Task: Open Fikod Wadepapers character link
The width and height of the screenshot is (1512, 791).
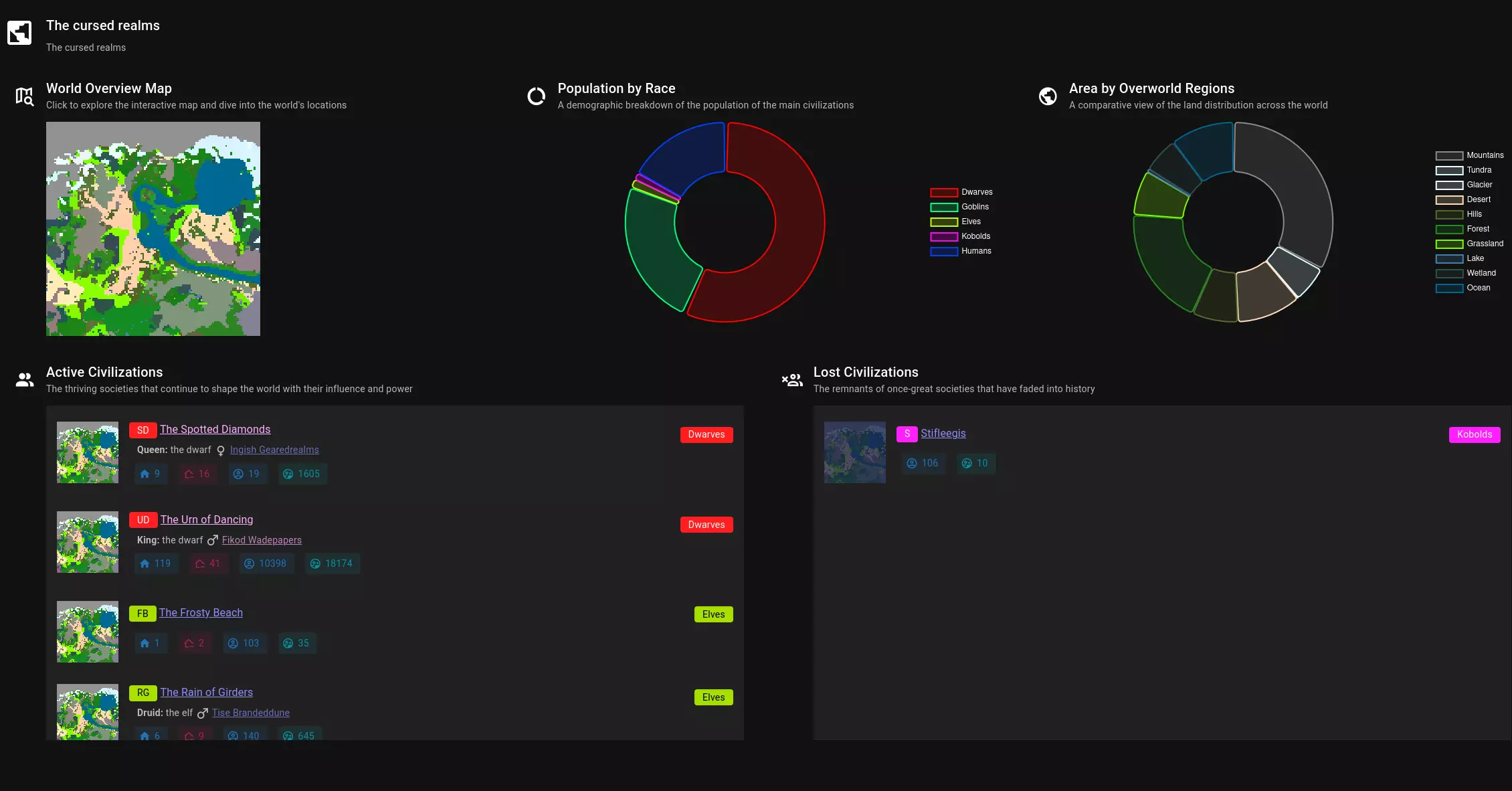Action: [x=262, y=540]
